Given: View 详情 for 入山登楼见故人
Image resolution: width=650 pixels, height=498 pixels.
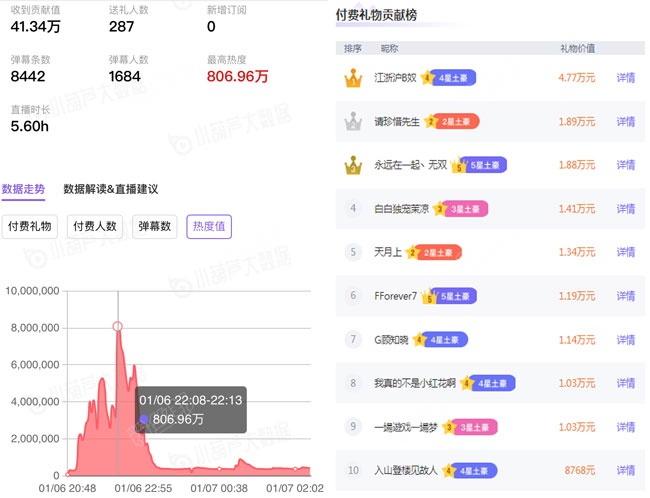Looking at the screenshot, I should (625, 470).
